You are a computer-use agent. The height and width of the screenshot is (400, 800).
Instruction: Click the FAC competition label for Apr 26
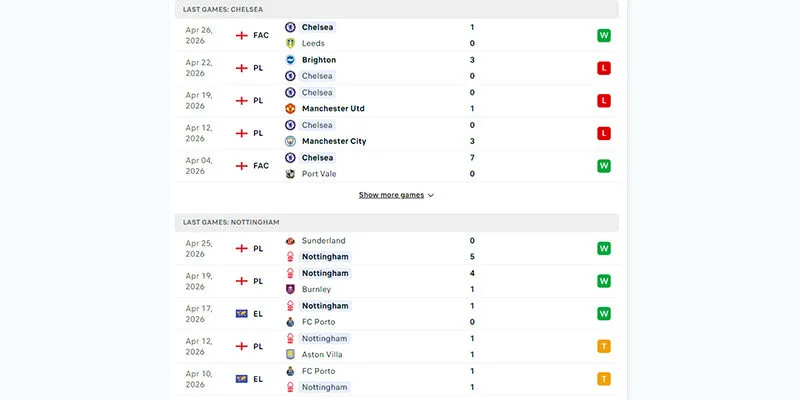(x=261, y=35)
